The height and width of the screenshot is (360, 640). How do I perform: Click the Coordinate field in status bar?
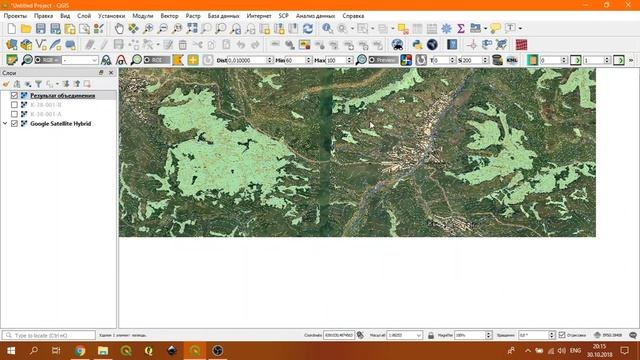339,335
